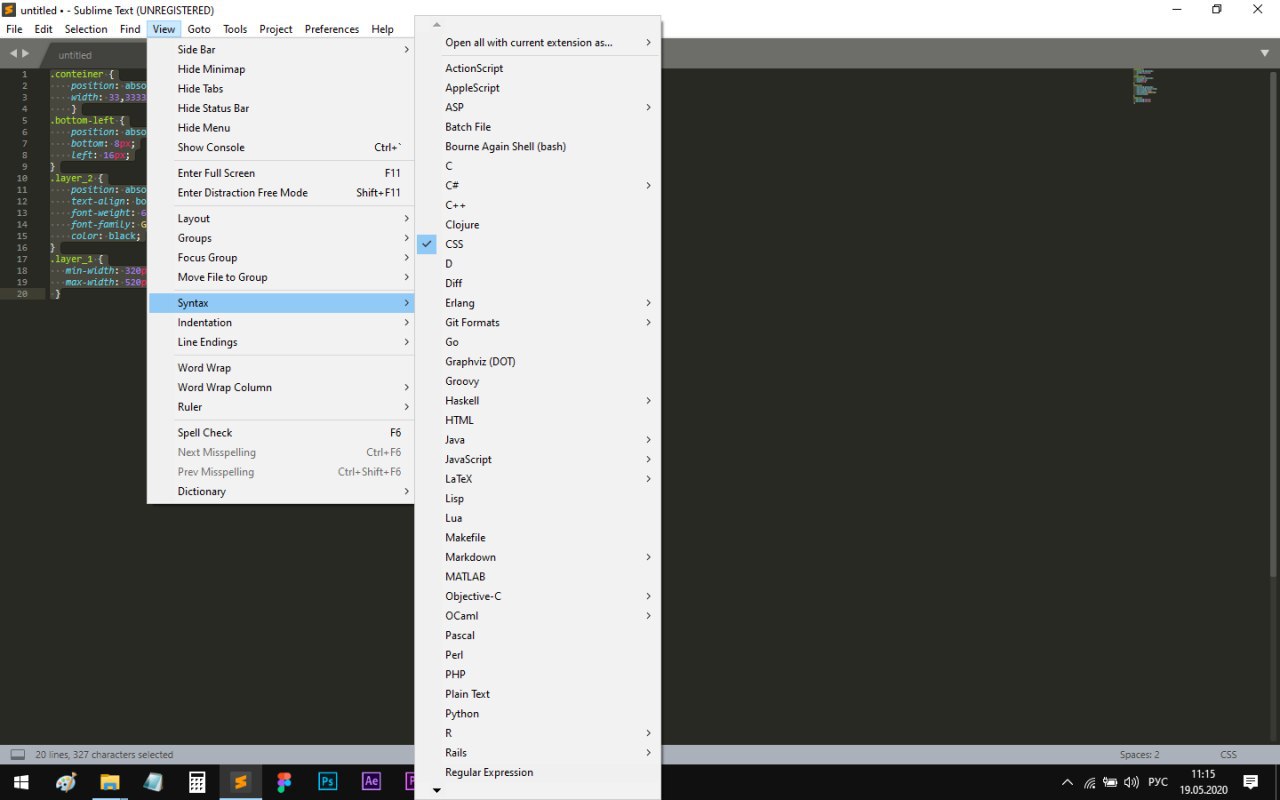Click the Sublime Text taskbar icon

[240, 782]
